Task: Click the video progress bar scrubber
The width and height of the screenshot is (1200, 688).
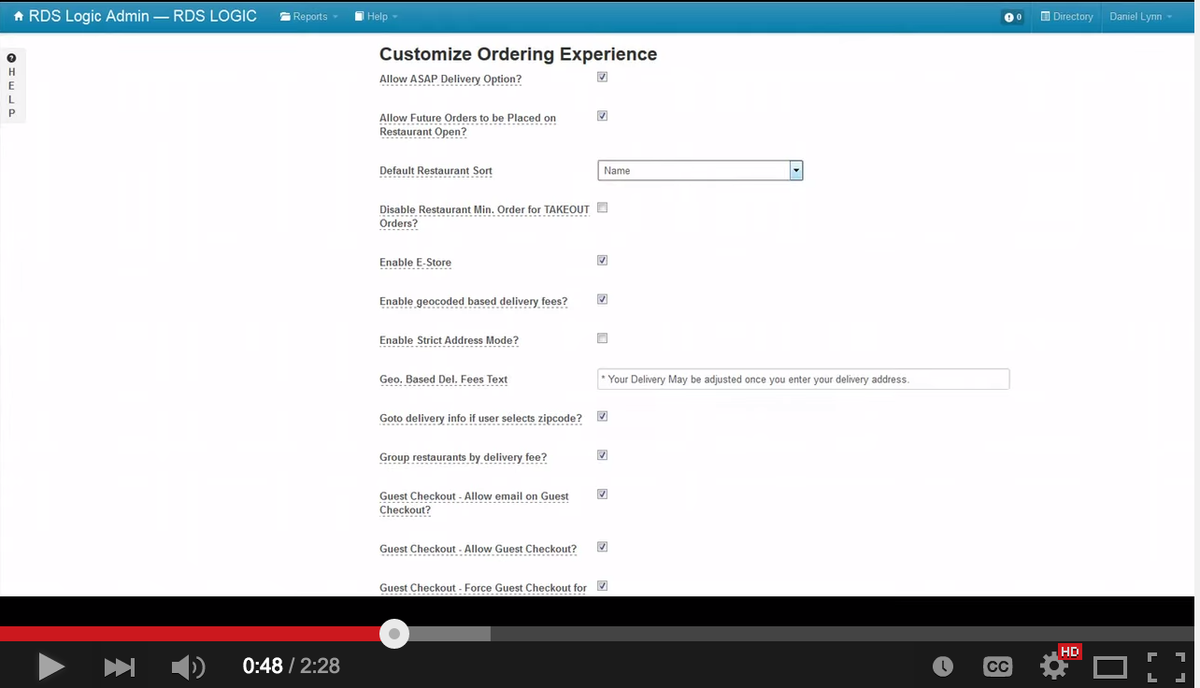Action: click(394, 634)
